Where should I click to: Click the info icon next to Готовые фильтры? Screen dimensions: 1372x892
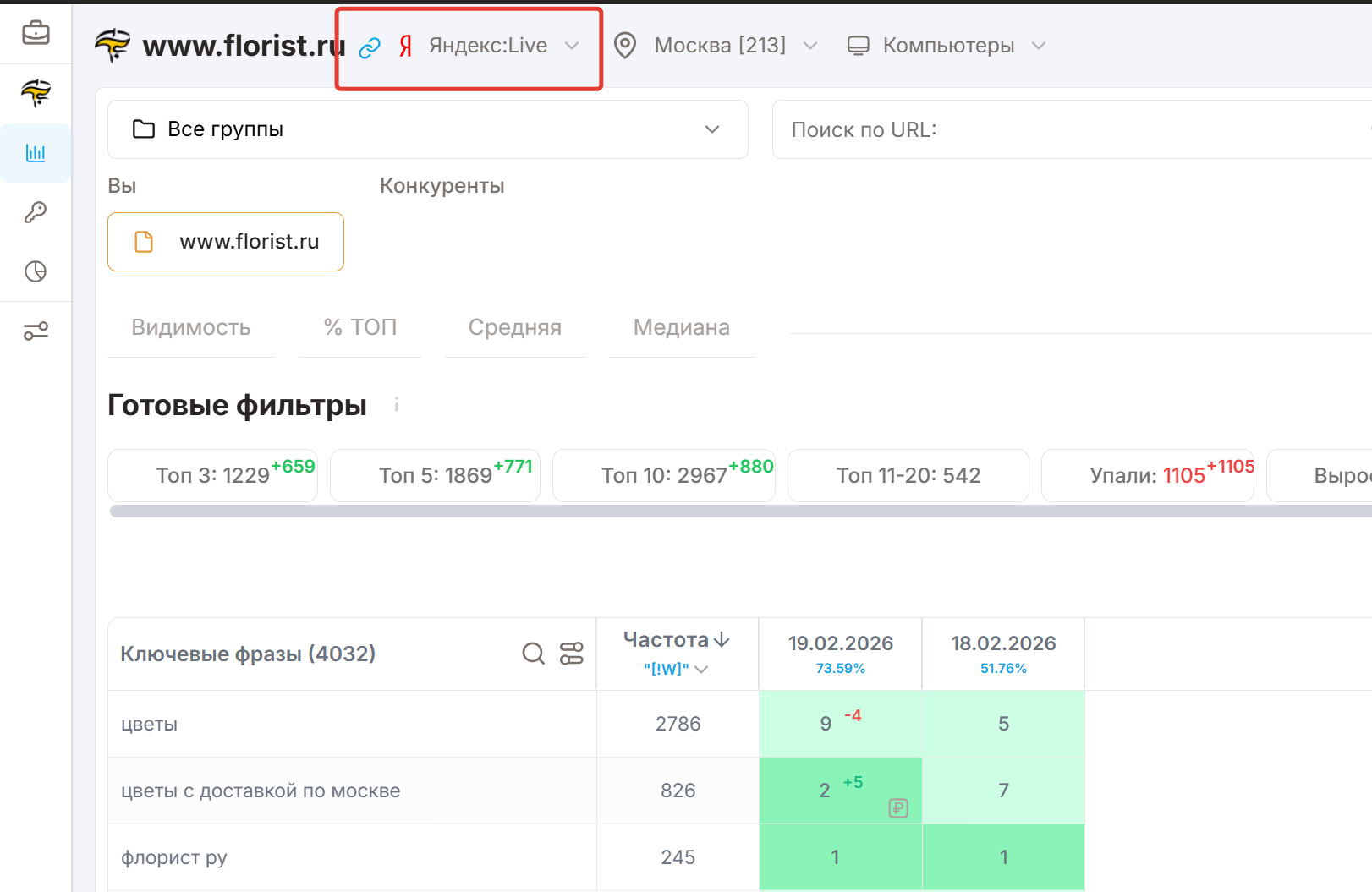[396, 405]
